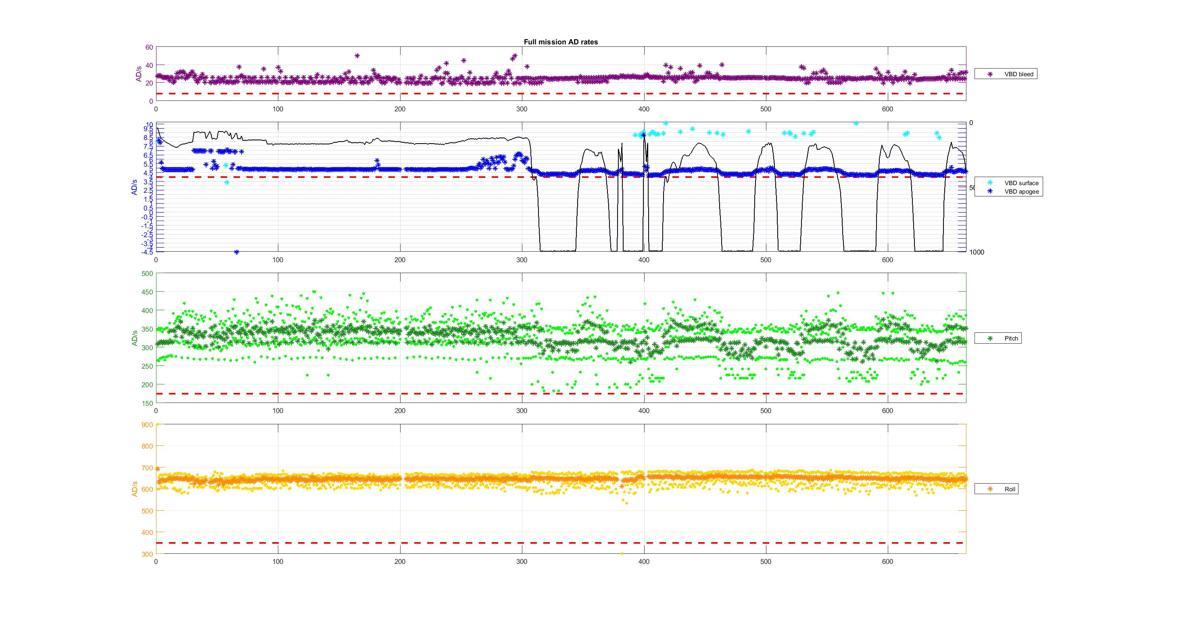Click the 500 x-axis tick below the VBD apogee plot
Screen dimensions: 1200x622
coord(766,259)
